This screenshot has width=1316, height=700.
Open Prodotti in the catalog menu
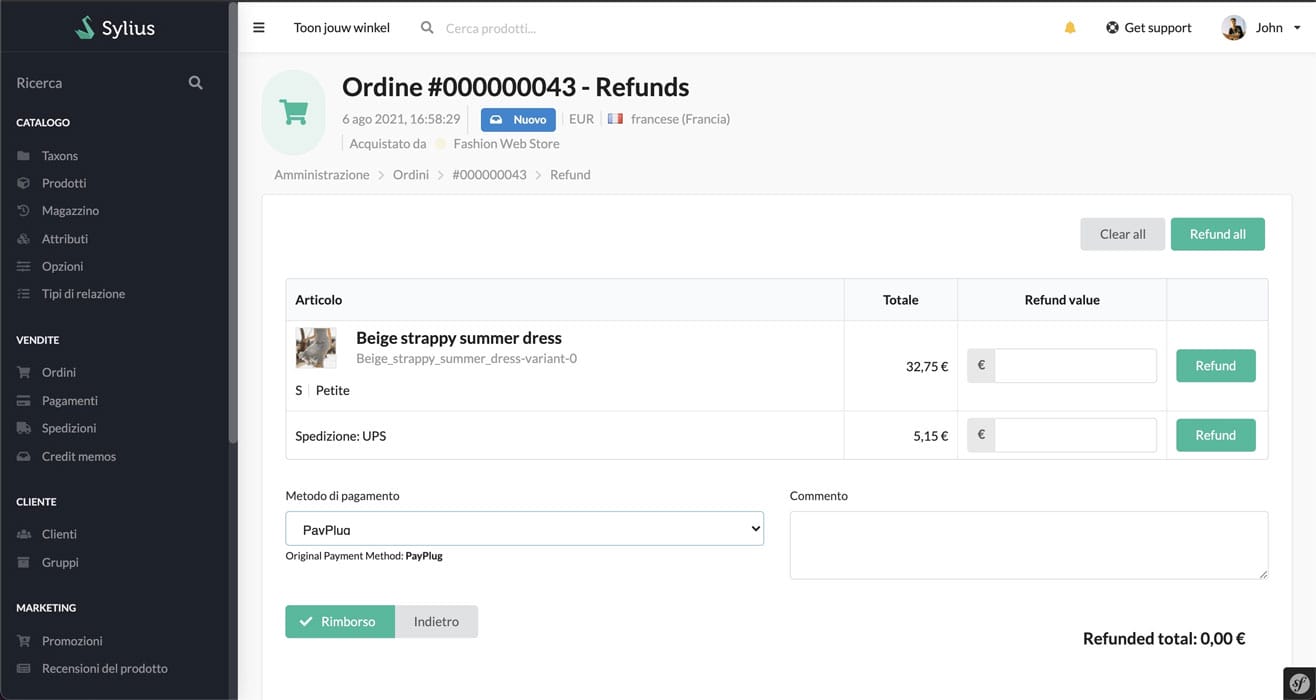64,183
